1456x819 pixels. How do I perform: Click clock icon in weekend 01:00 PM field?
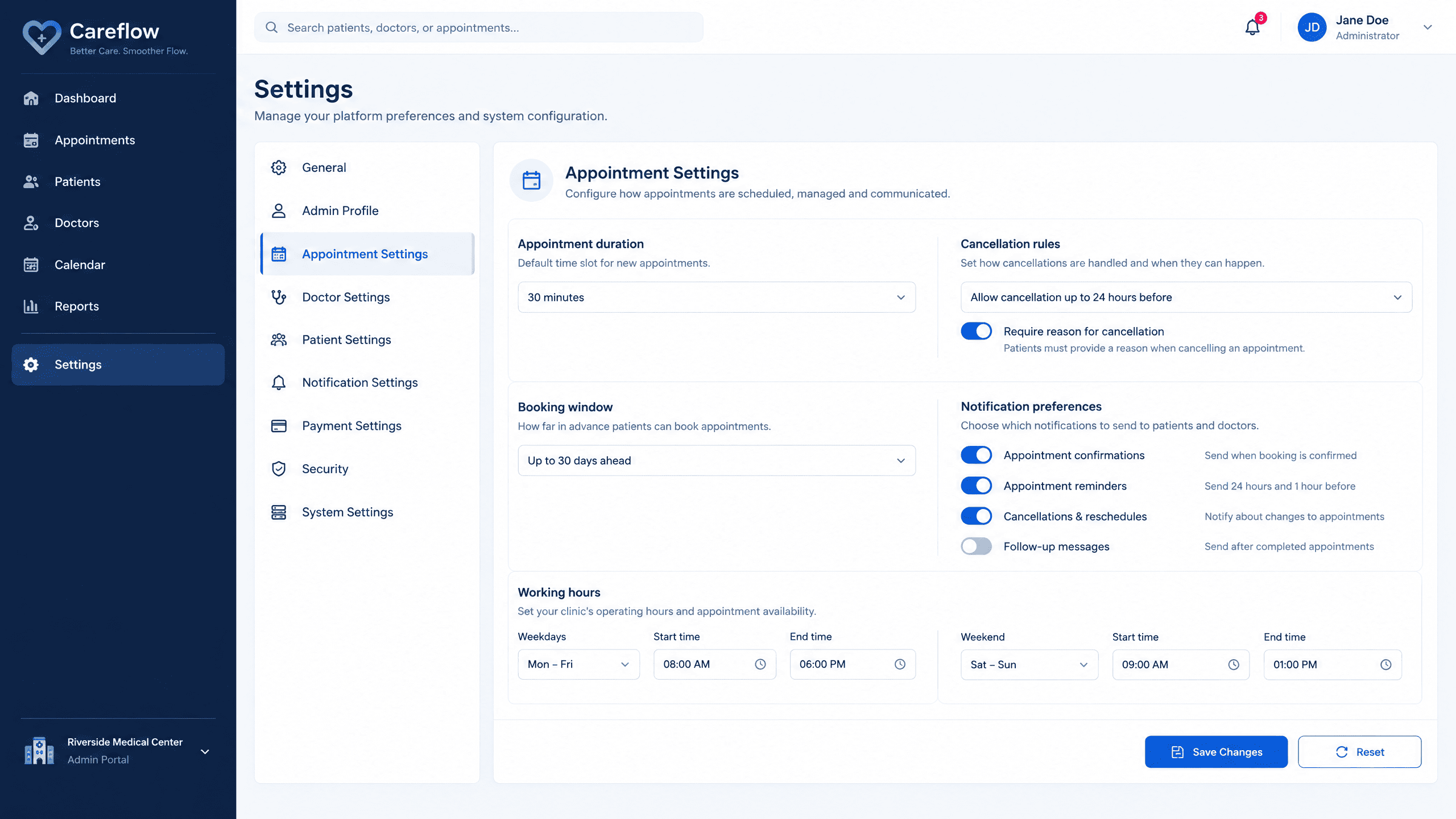click(1386, 664)
